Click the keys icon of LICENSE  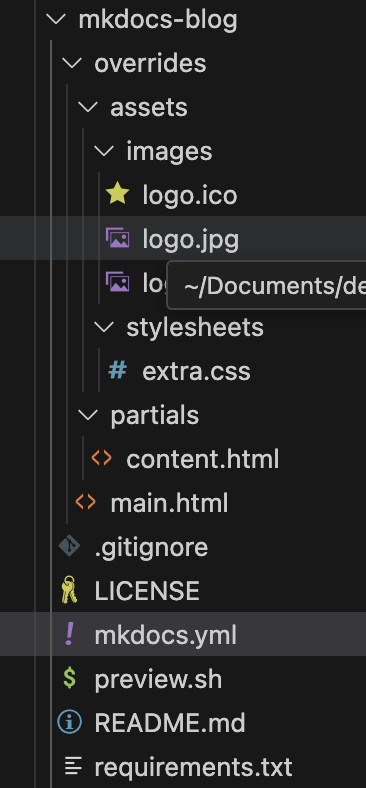(x=69, y=590)
